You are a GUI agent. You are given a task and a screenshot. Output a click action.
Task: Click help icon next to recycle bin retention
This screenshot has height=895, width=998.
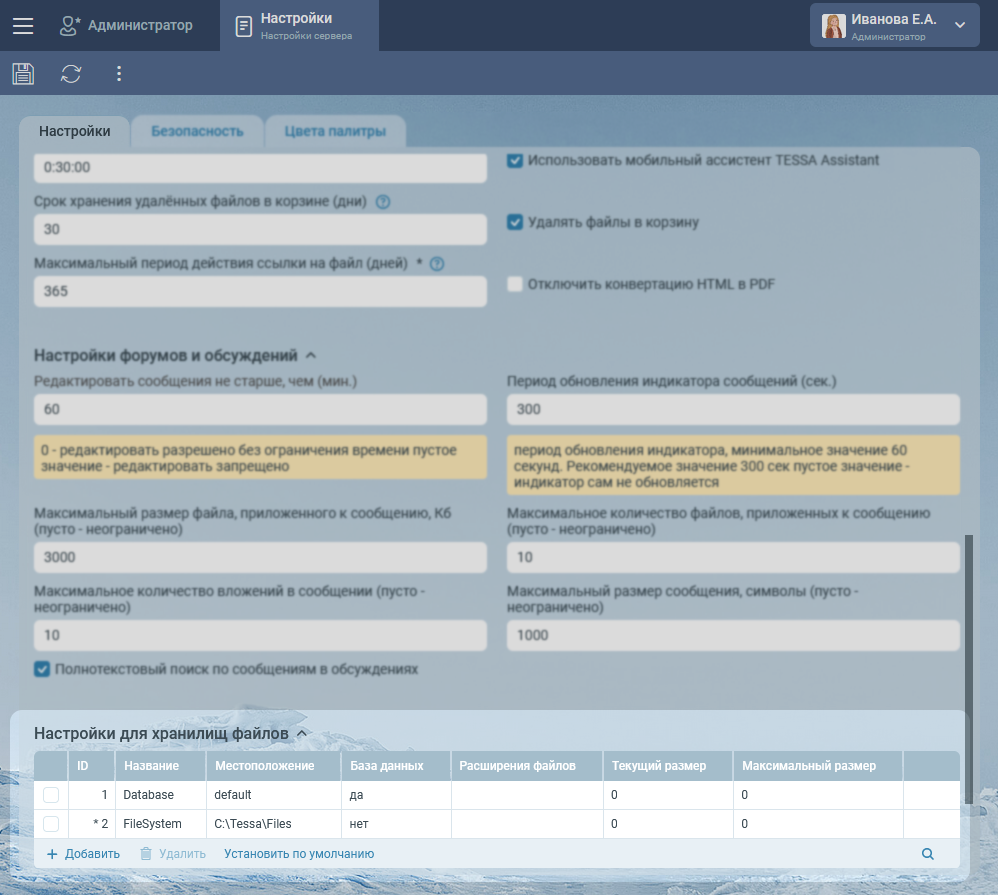pyautogui.click(x=383, y=202)
